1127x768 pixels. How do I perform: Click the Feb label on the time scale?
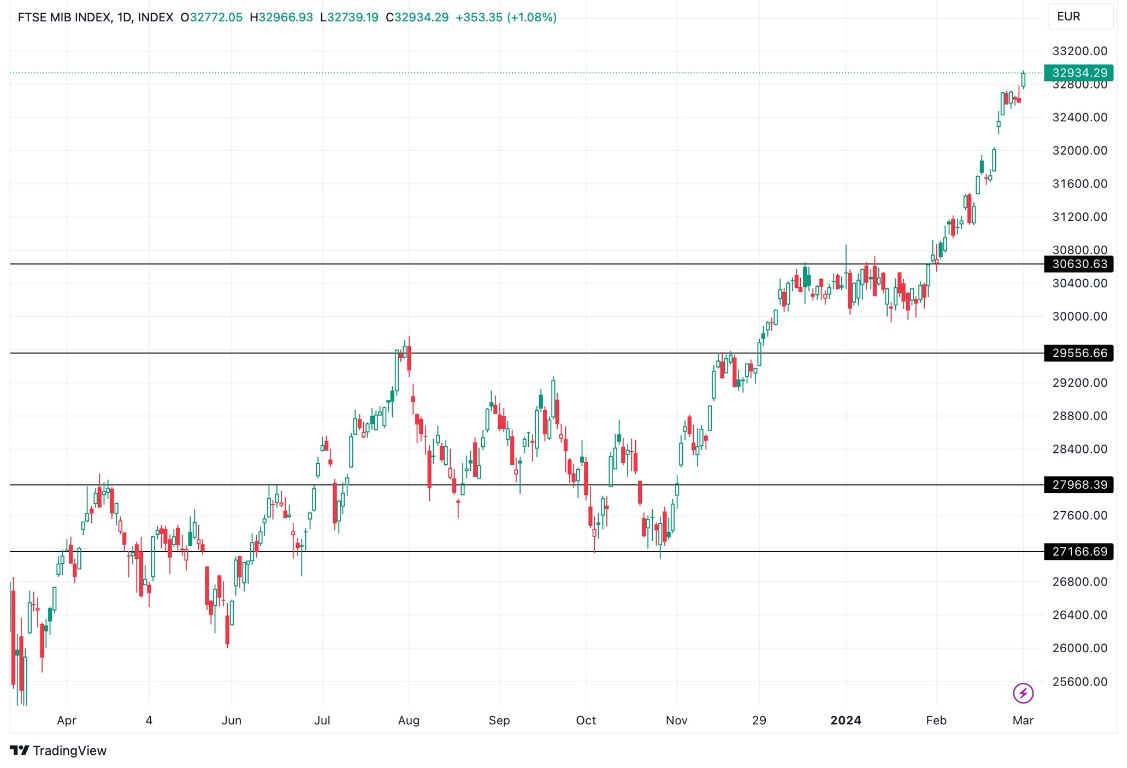pyautogui.click(x=936, y=720)
